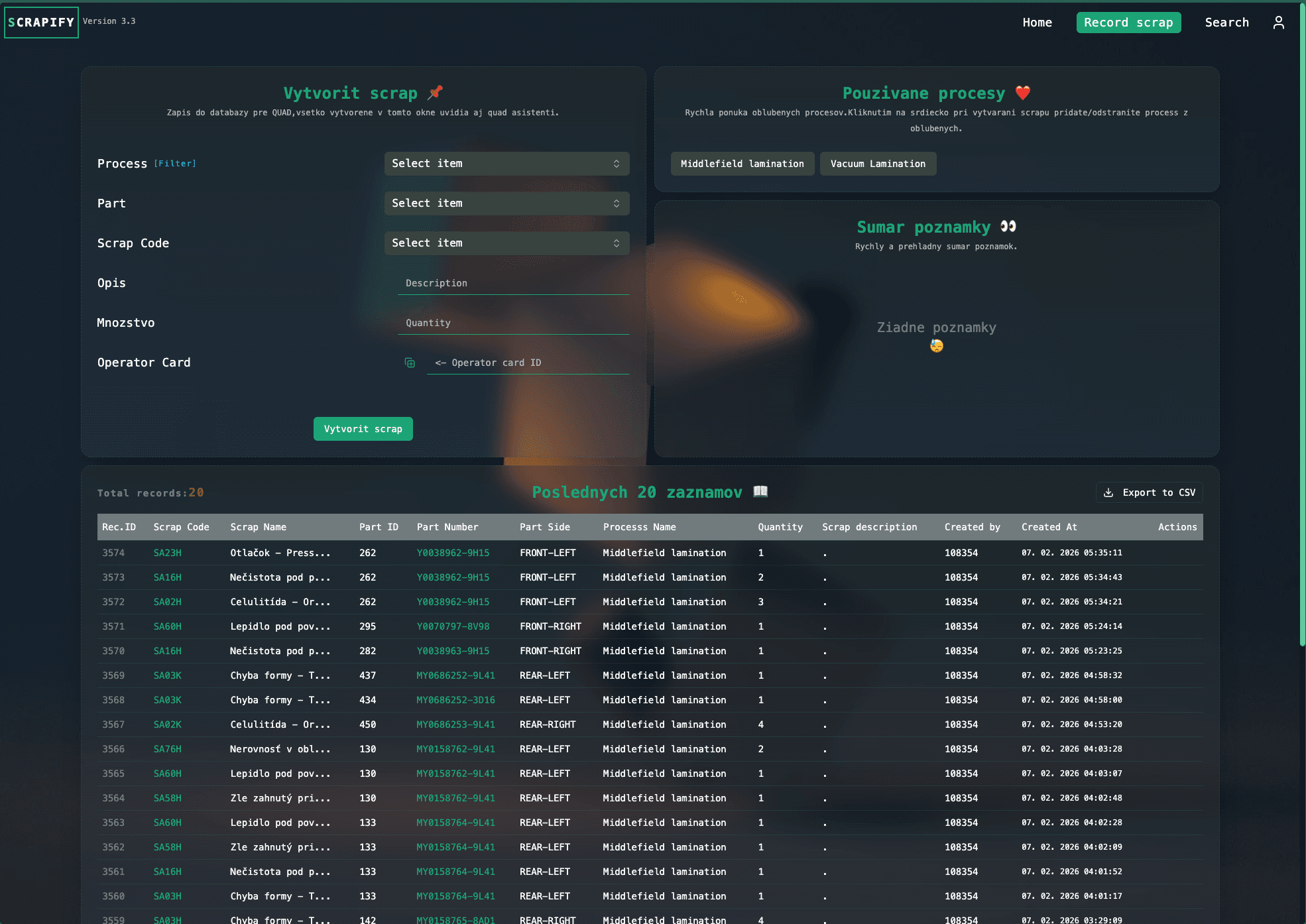The height and width of the screenshot is (924, 1306).
Task: Expand the Part select dropdown
Action: pyautogui.click(x=506, y=203)
